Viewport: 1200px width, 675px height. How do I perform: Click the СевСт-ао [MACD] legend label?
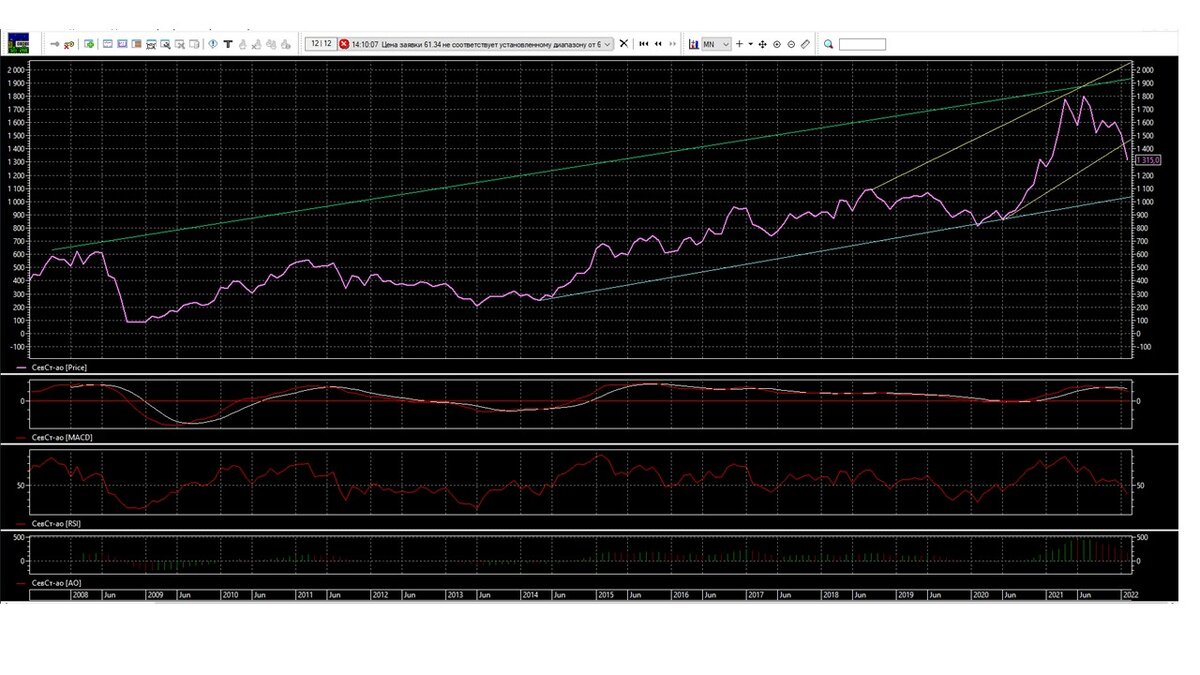(60, 437)
